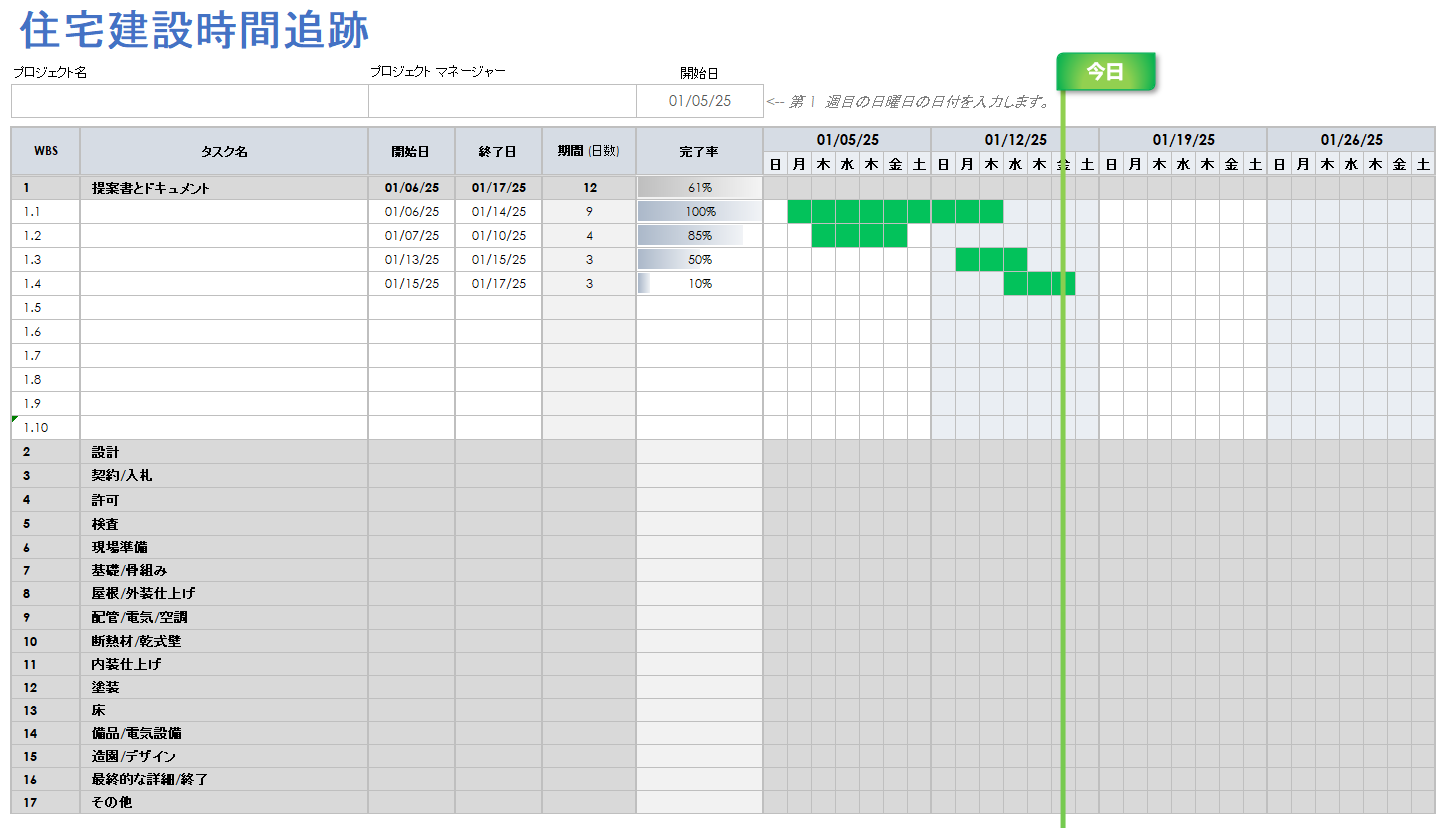The height and width of the screenshot is (828, 1436).
Task: Select the 終了日 column header
Action: click(498, 152)
